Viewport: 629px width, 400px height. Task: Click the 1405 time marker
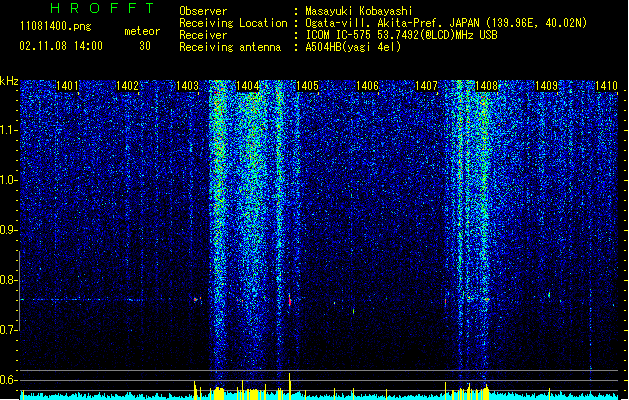coord(307,86)
